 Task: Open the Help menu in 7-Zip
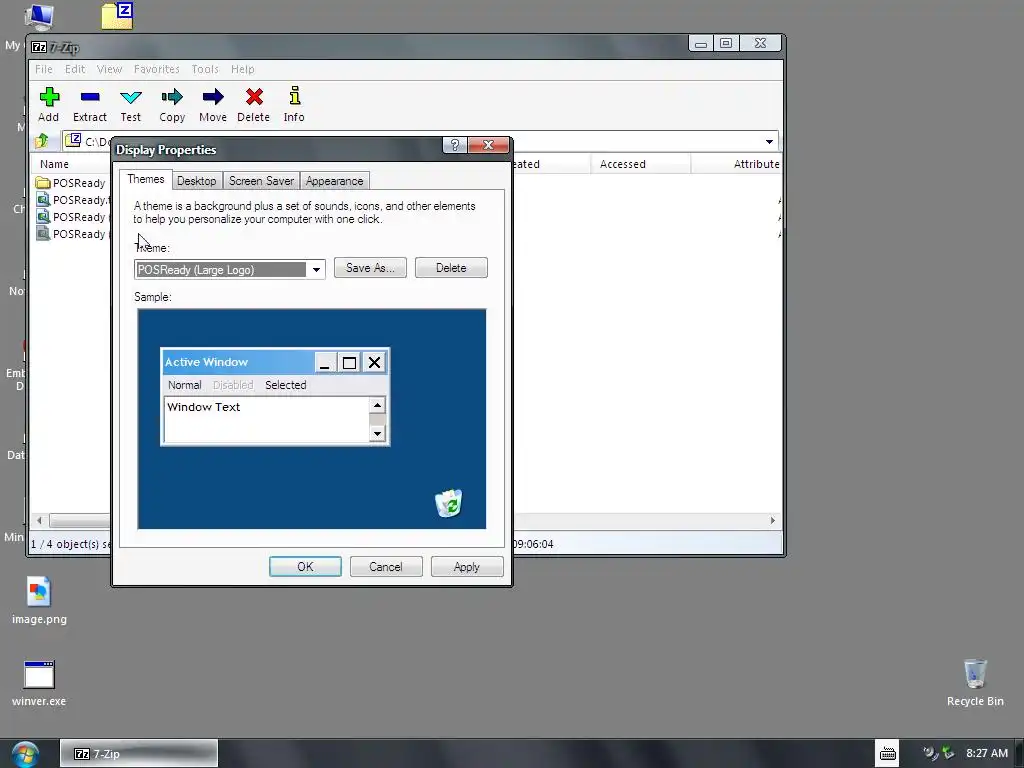242,69
